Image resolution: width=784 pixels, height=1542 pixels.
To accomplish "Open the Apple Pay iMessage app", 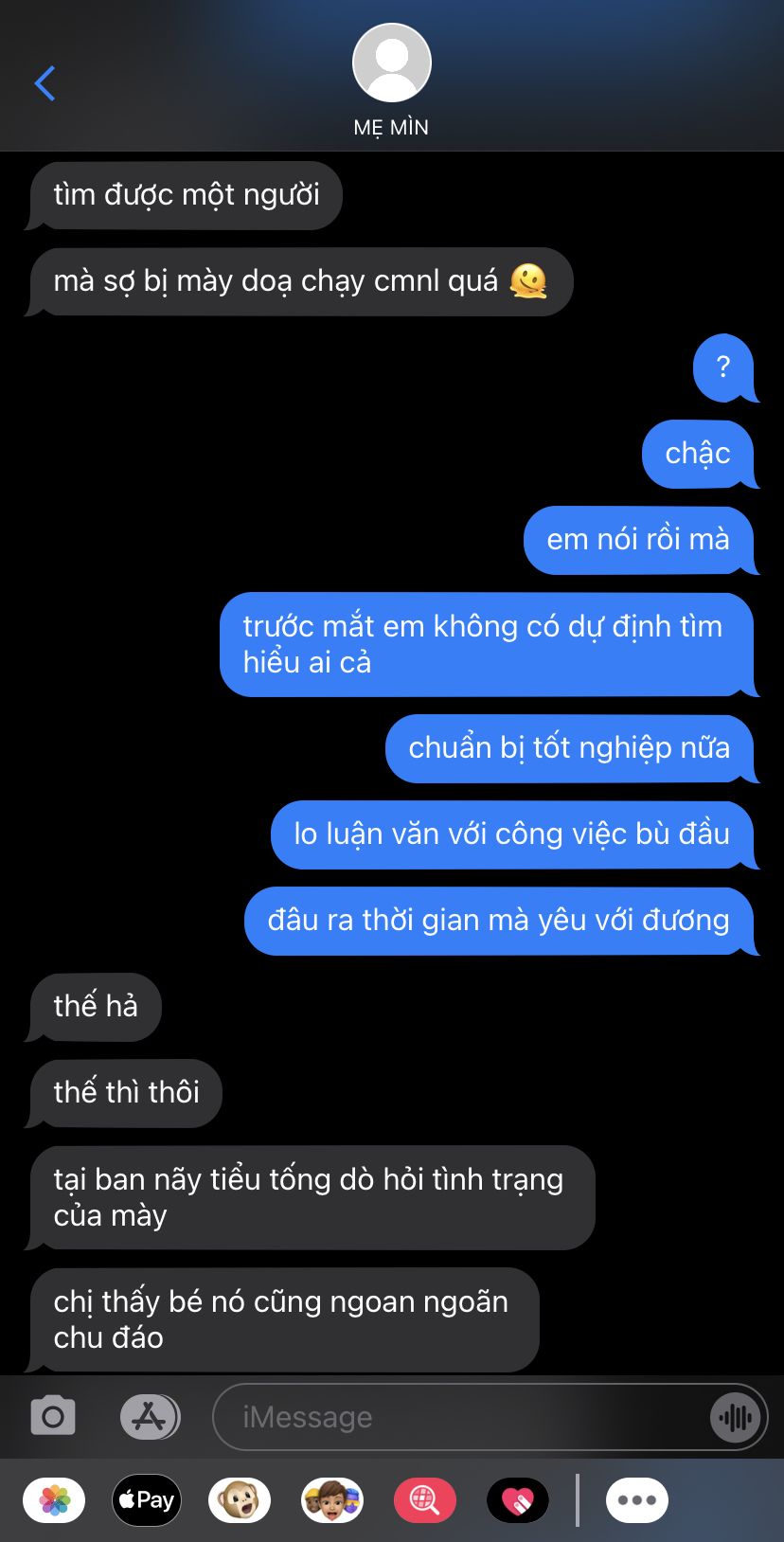I will [147, 1500].
